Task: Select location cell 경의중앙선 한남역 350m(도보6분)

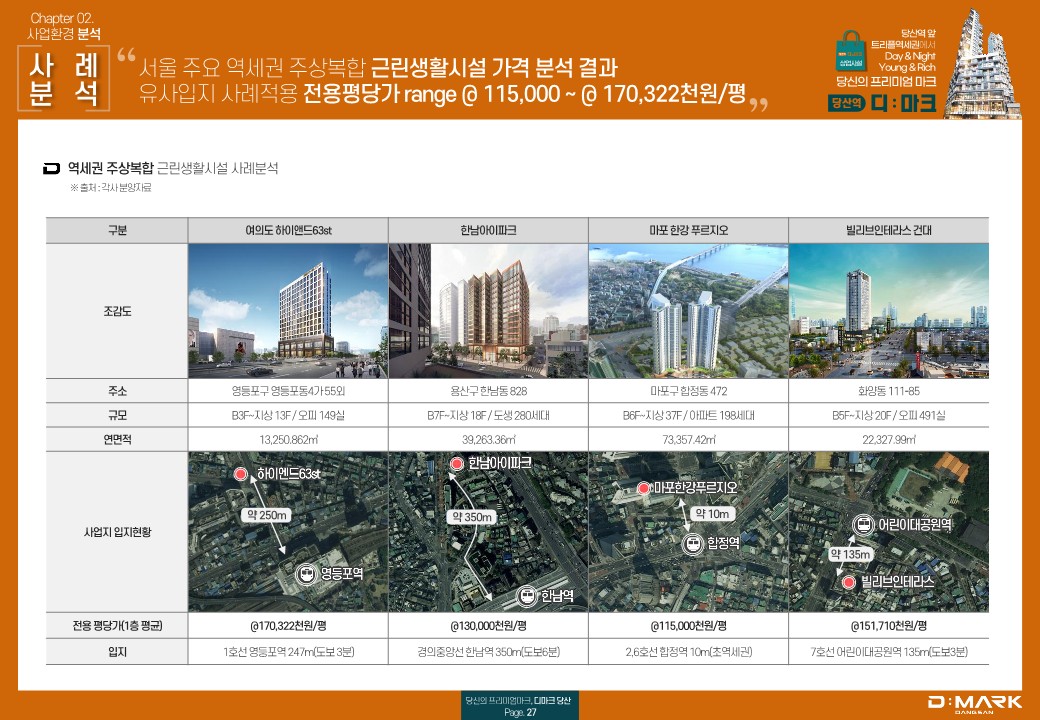Action: [x=488, y=652]
